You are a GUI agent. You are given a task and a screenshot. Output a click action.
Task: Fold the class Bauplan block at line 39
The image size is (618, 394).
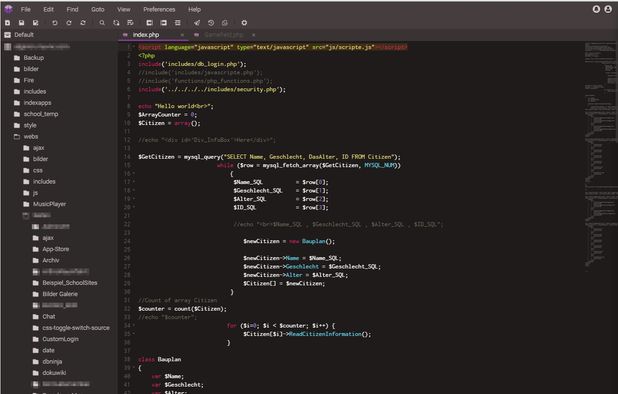(134, 368)
